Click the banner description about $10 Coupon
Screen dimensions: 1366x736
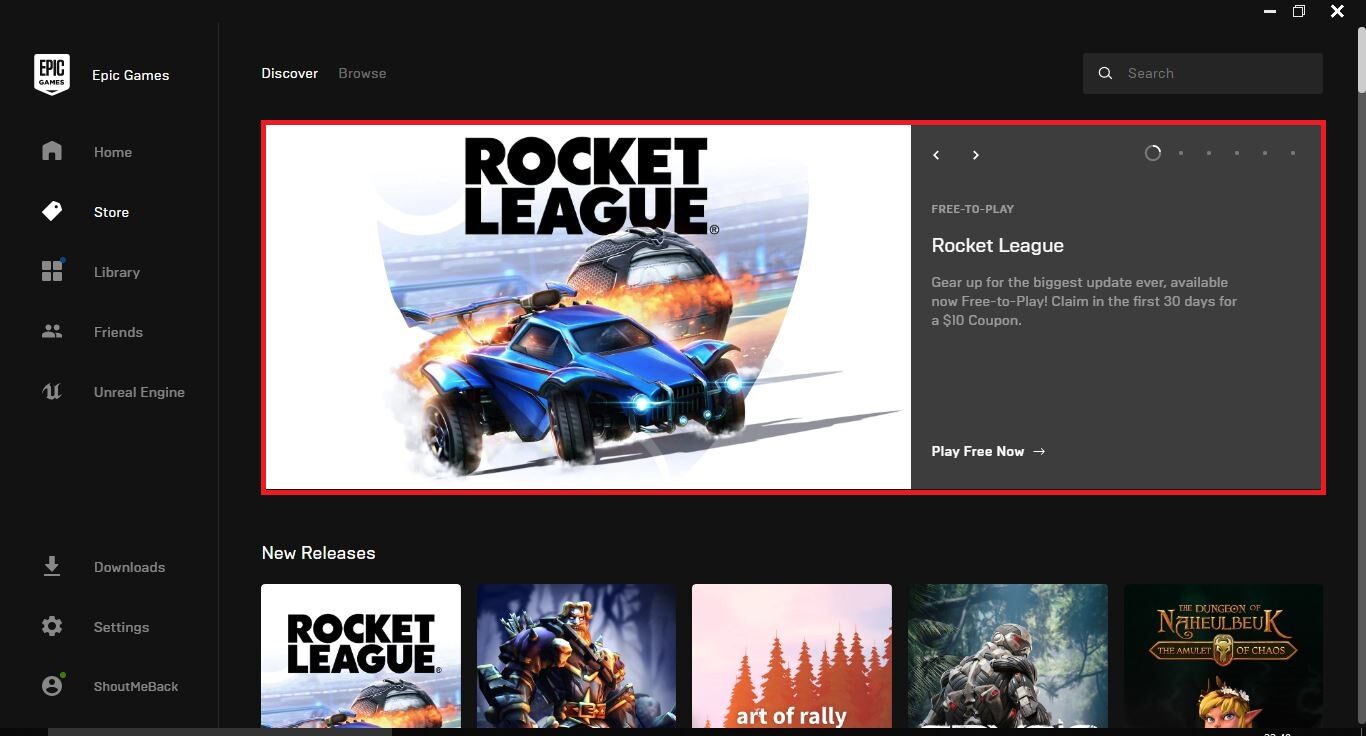[1084, 302]
